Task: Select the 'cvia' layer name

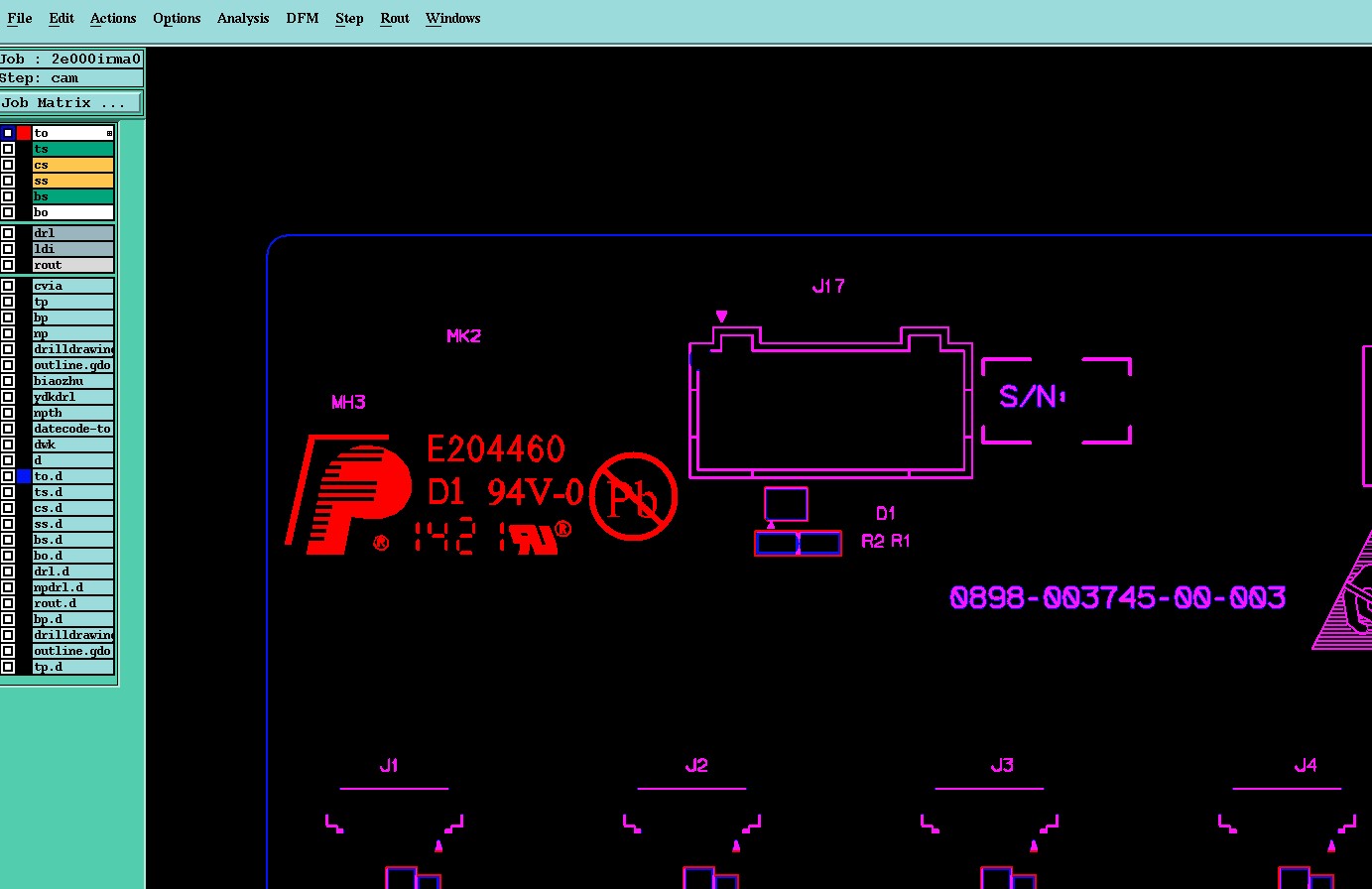Action: click(73, 286)
